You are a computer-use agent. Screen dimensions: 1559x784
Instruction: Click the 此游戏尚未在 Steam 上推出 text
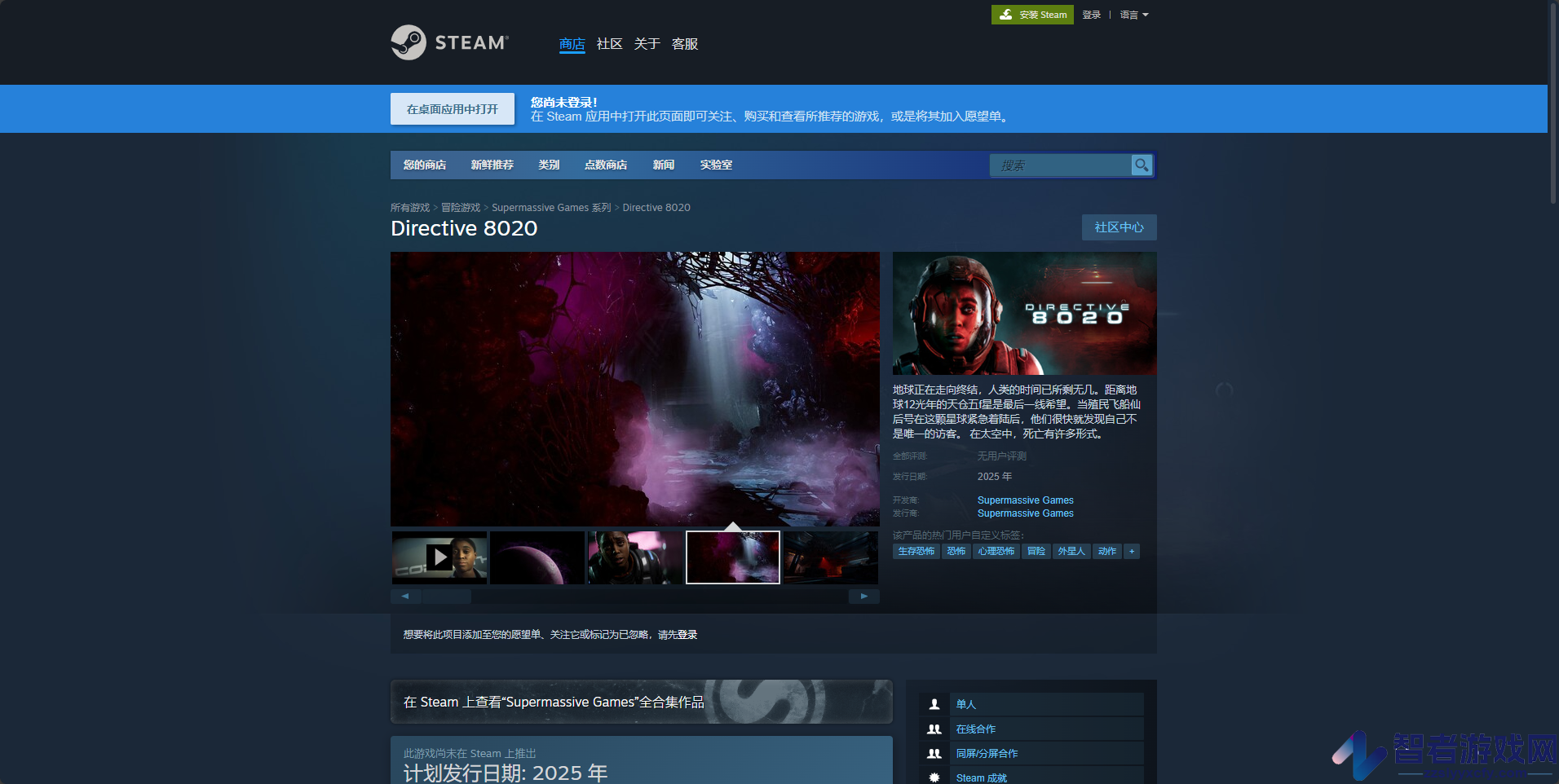point(470,754)
